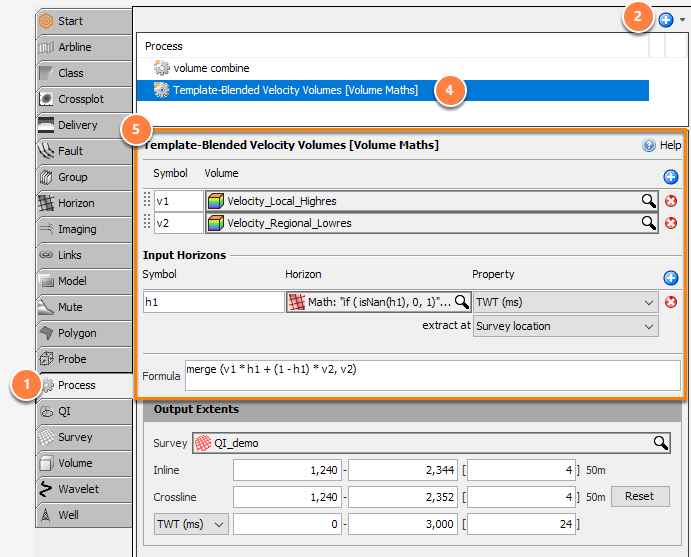Image resolution: width=691 pixels, height=557 pixels.
Task: Grab the v1 row reorder handle
Action: pos(147,200)
